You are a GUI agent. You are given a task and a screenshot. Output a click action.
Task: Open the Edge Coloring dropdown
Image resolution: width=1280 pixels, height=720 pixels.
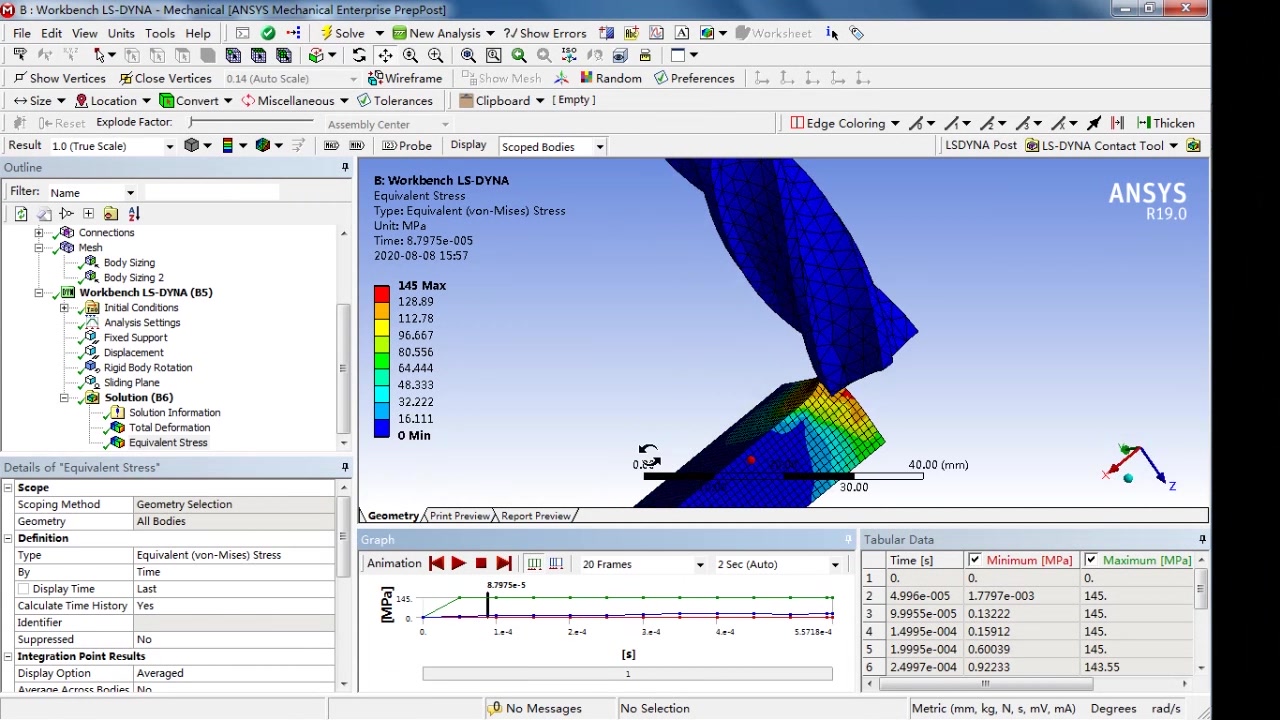pos(894,124)
